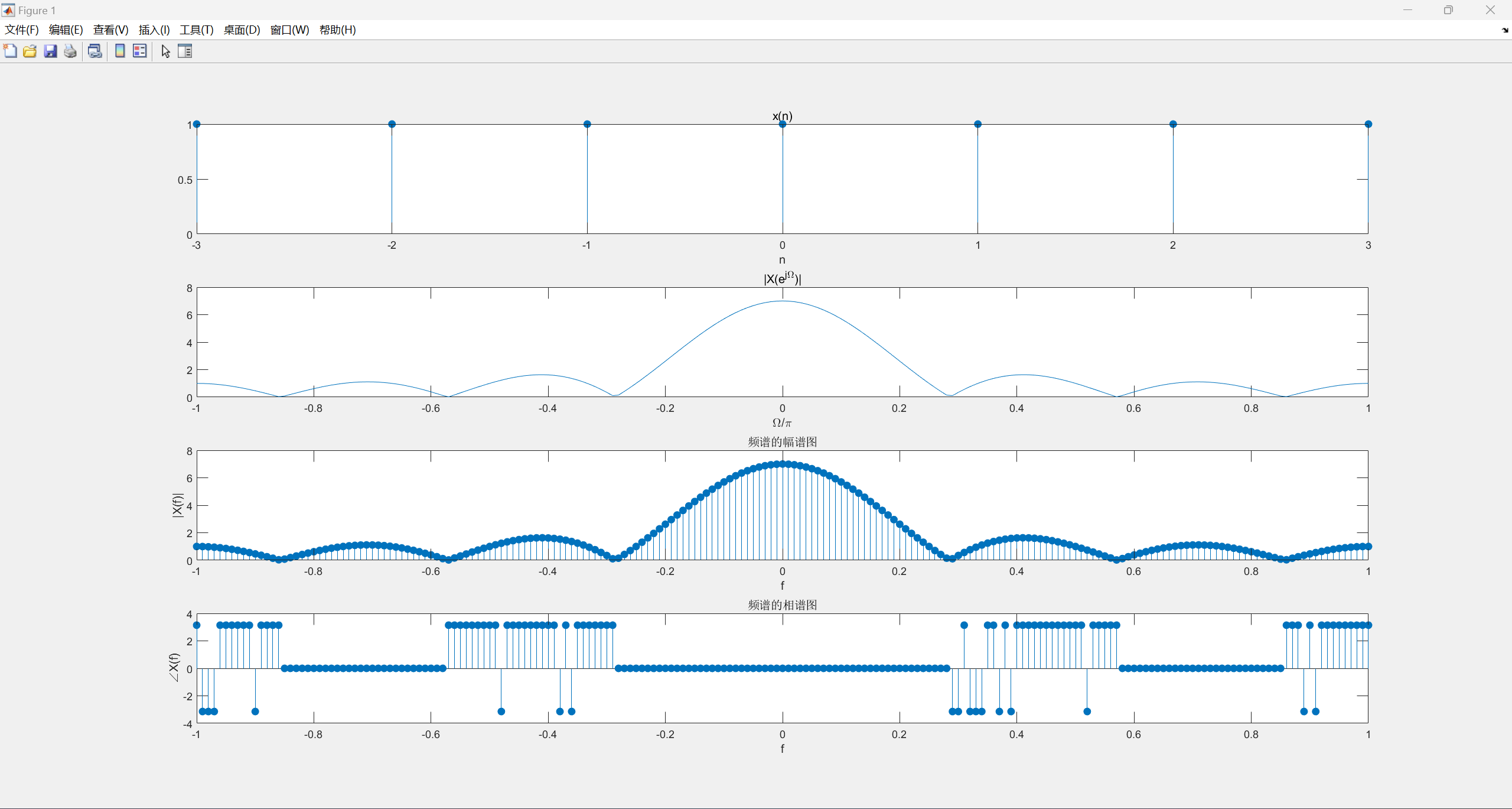Open file using the folder icon

(30, 51)
